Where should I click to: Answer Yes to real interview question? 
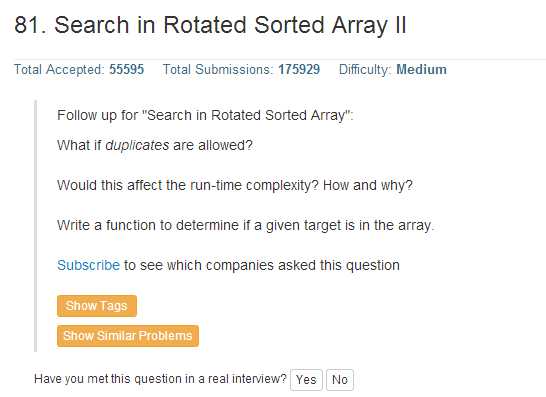click(x=306, y=380)
